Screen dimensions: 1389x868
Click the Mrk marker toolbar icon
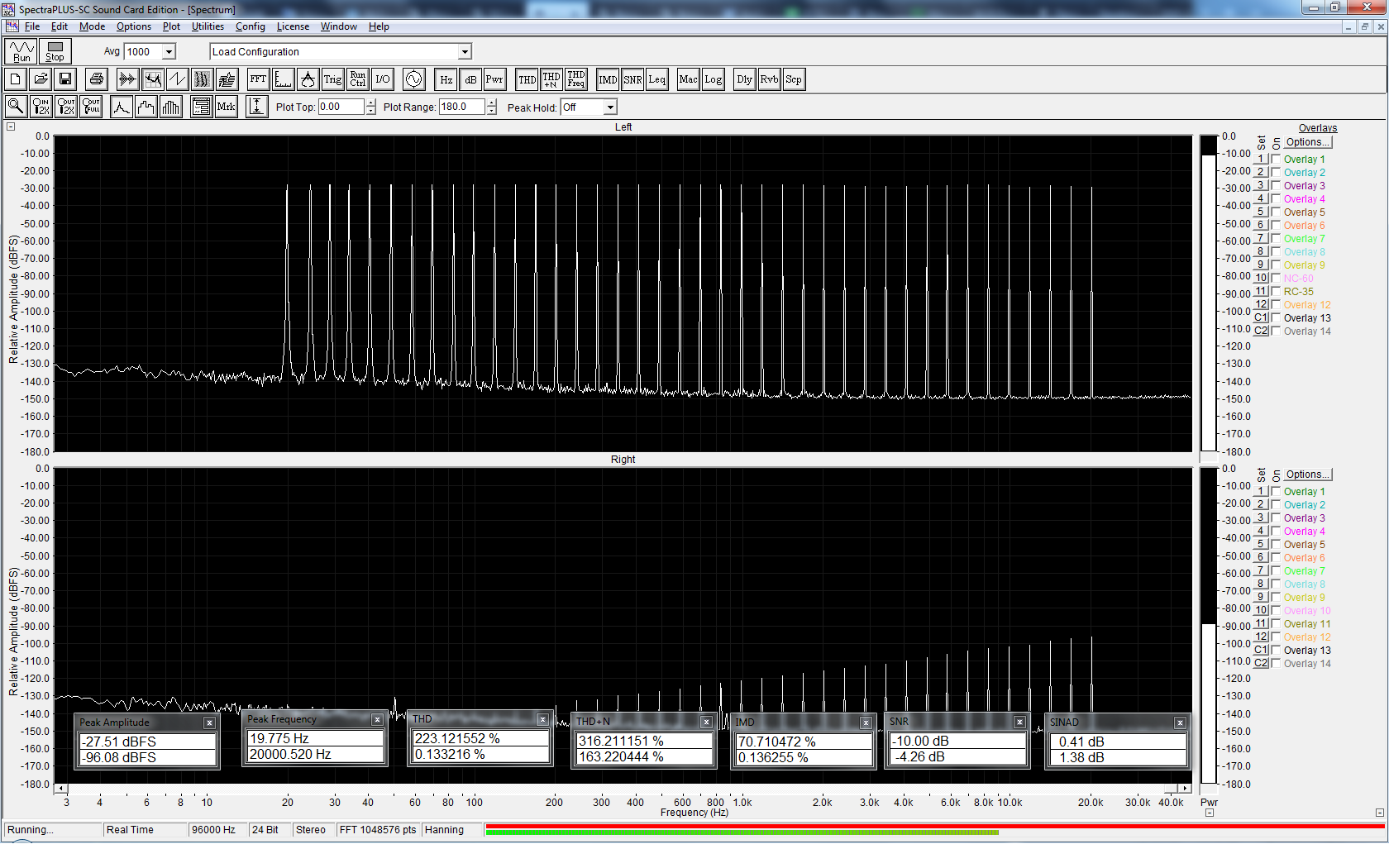coord(226,107)
